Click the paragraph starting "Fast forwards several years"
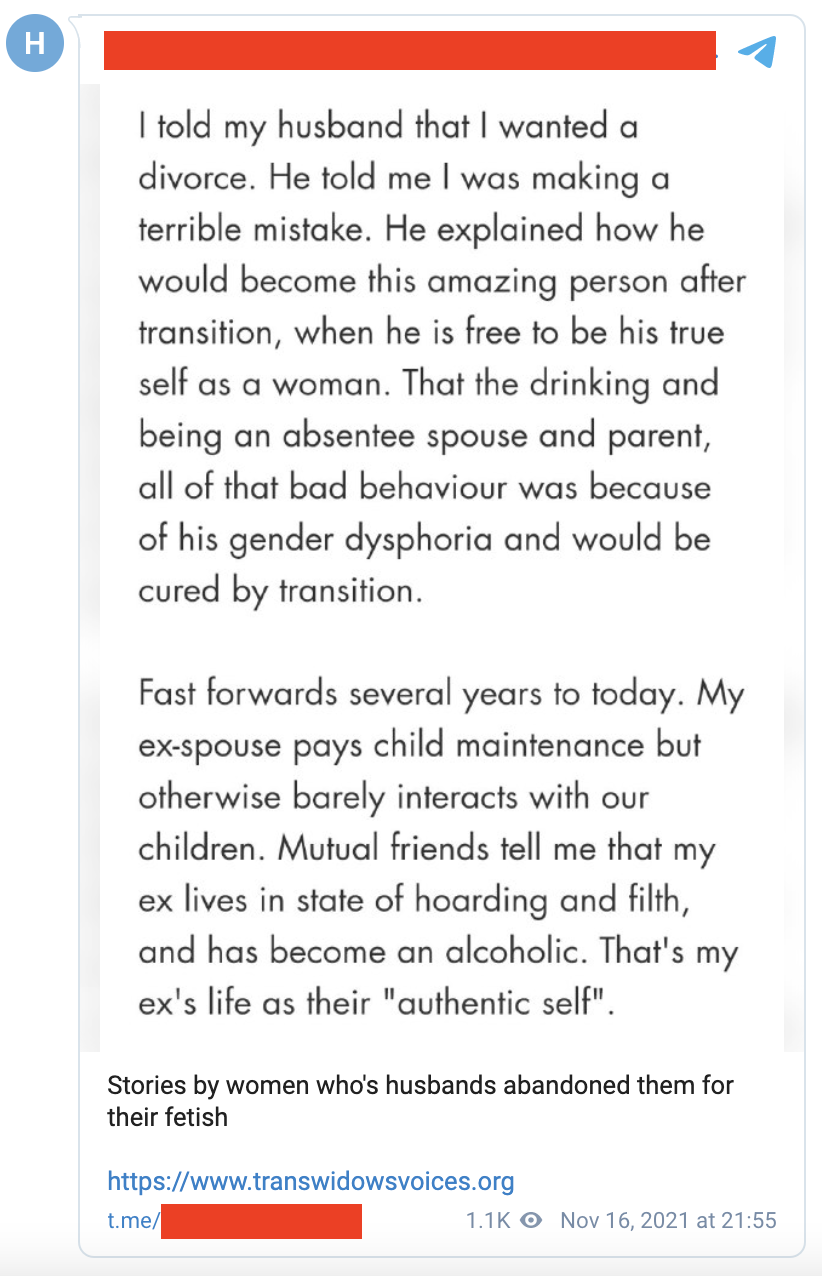 coord(440,847)
